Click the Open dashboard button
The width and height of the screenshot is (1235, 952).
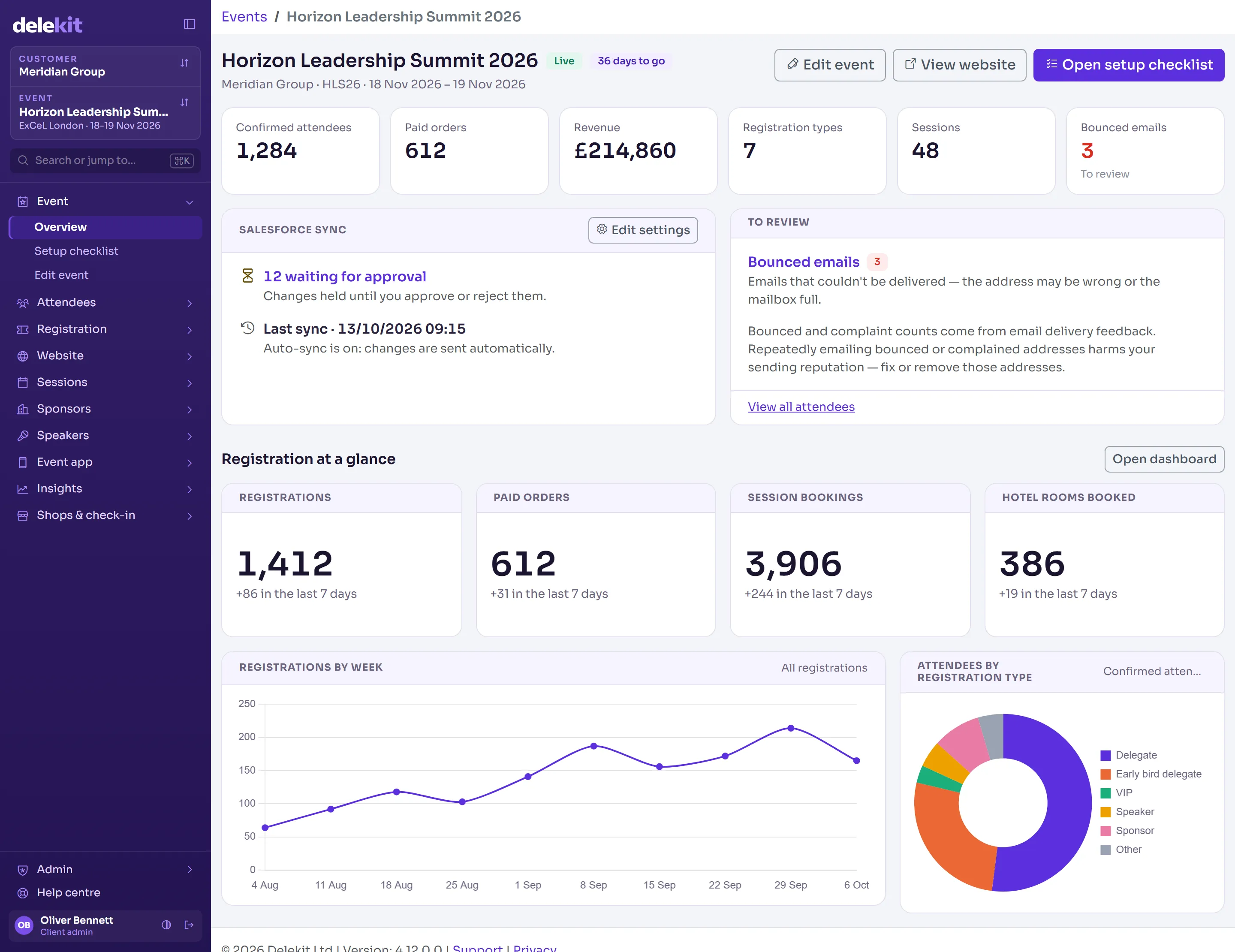[x=1164, y=459]
